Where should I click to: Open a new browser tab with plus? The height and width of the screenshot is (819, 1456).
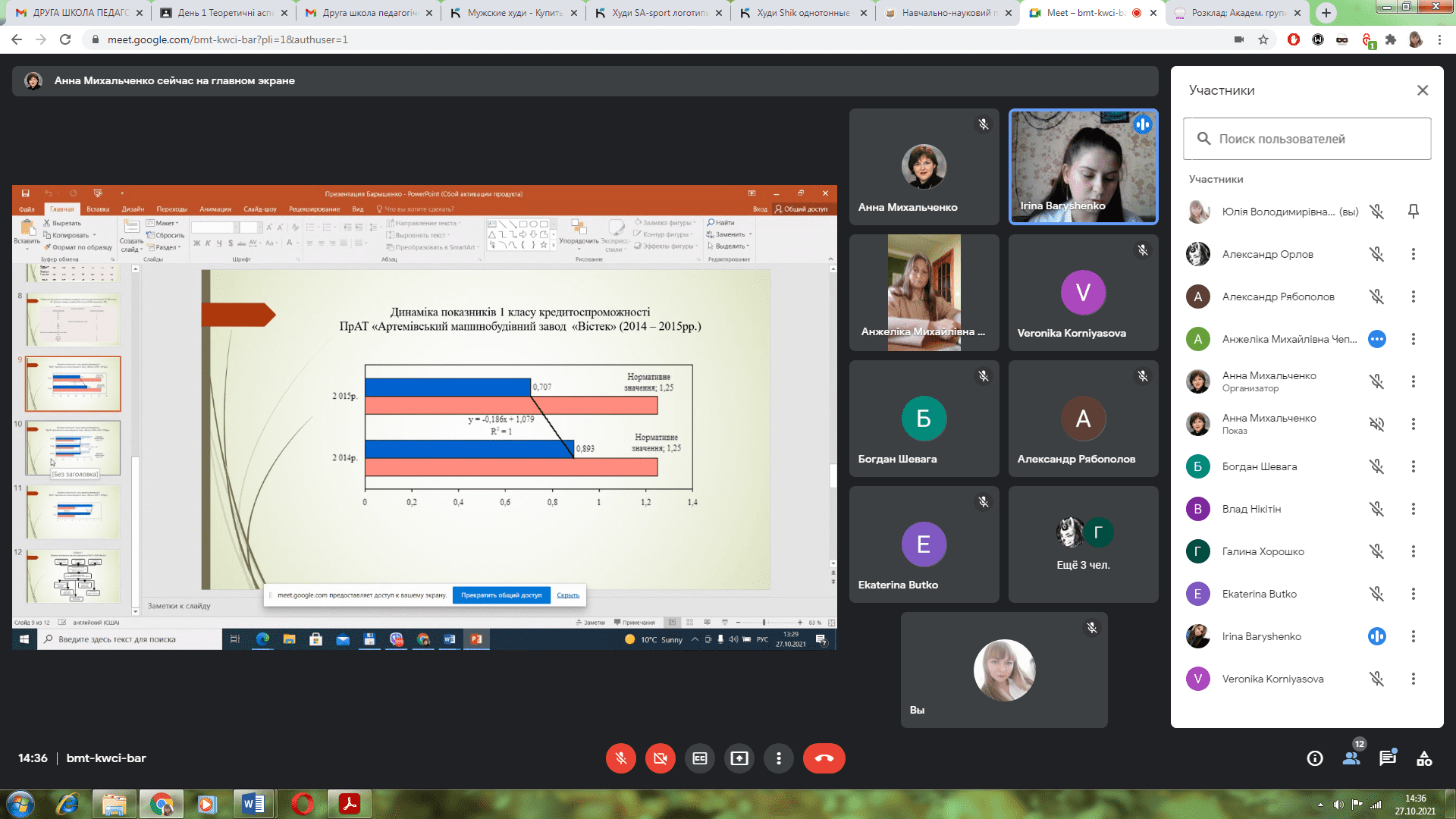click(1326, 13)
